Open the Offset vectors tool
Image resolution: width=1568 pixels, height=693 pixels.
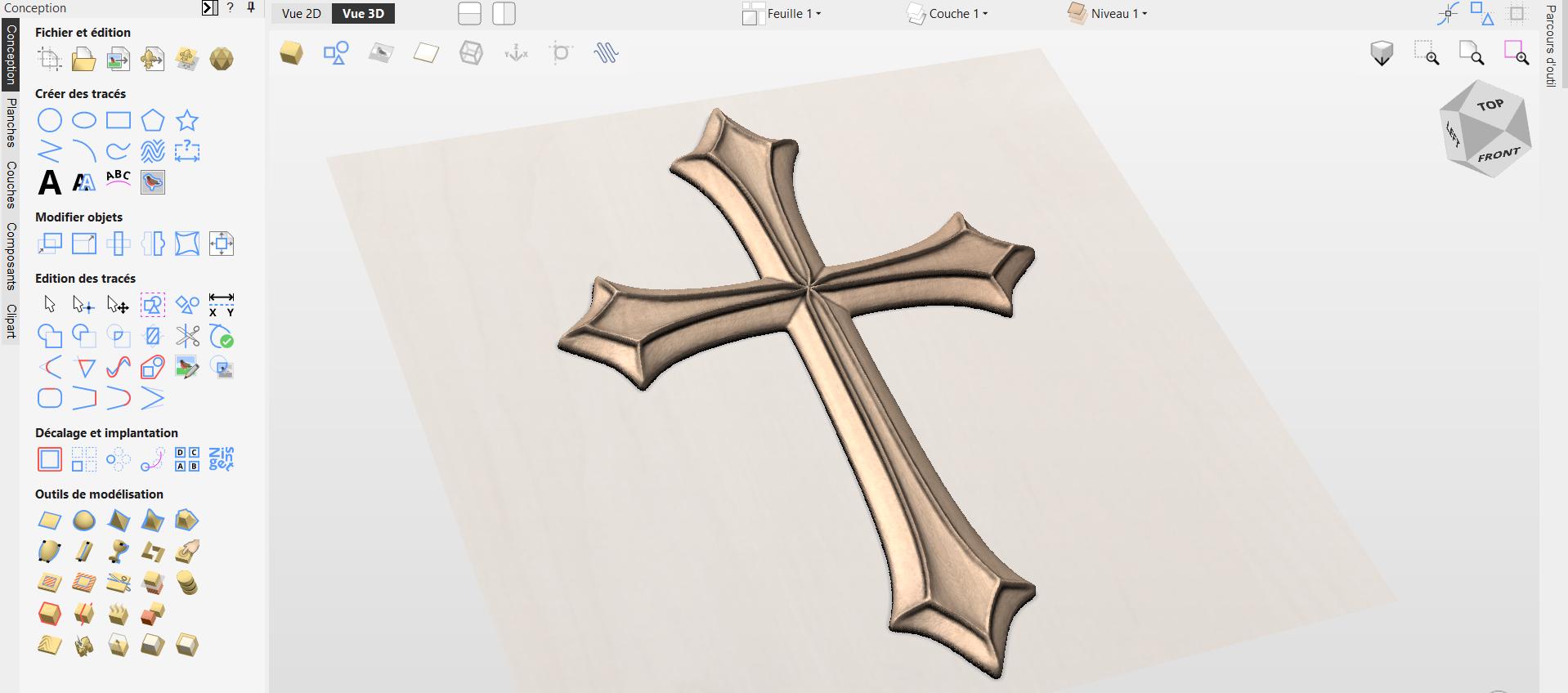point(50,459)
